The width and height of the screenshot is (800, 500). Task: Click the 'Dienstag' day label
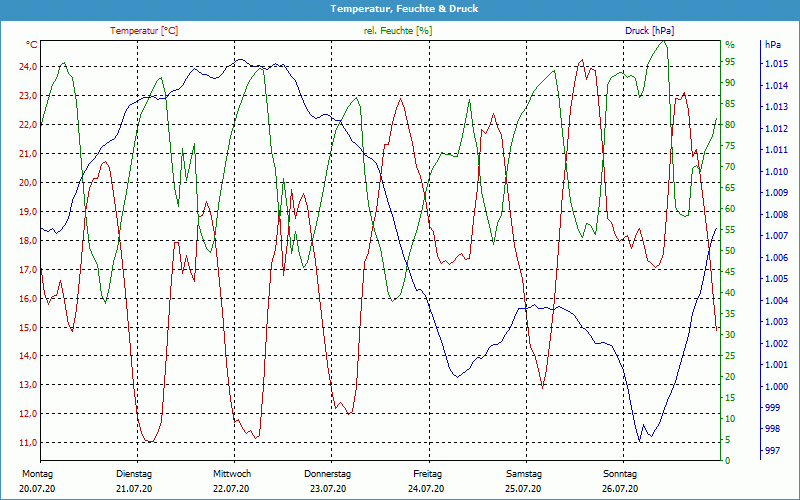[x=134, y=474]
